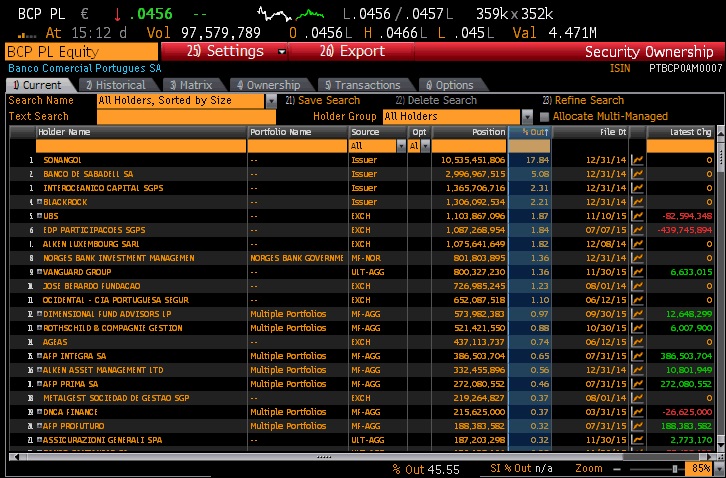Image resolution: width=726 pixels, height=478 pixels.
Task: Click the horizontal scrollbar grip
Action: pyautogui.click(x=324, y=457)
